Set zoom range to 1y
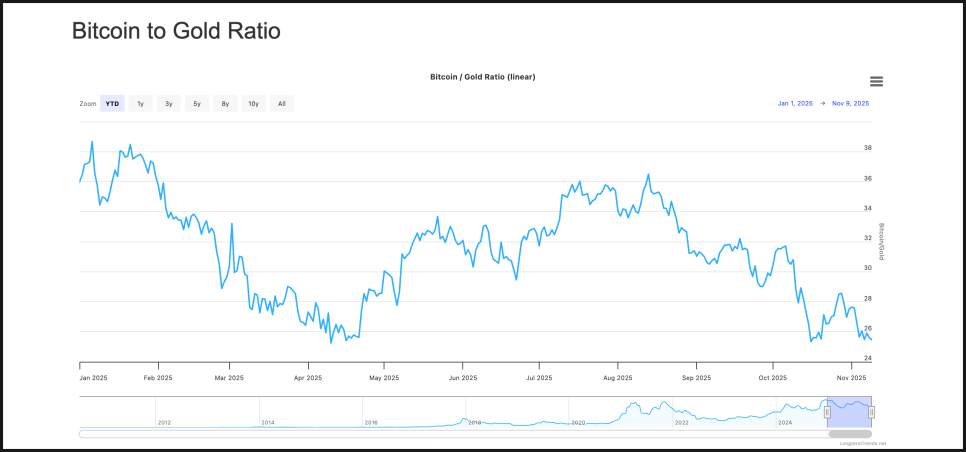The height and width of the screenshot is (452, 966). tap(140, 104)
